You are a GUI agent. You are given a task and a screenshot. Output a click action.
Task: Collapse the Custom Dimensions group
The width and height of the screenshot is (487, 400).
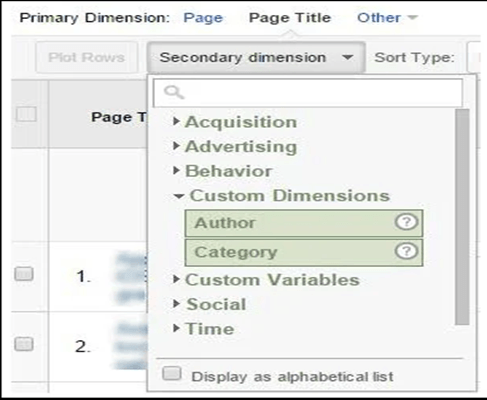point(282,196)
